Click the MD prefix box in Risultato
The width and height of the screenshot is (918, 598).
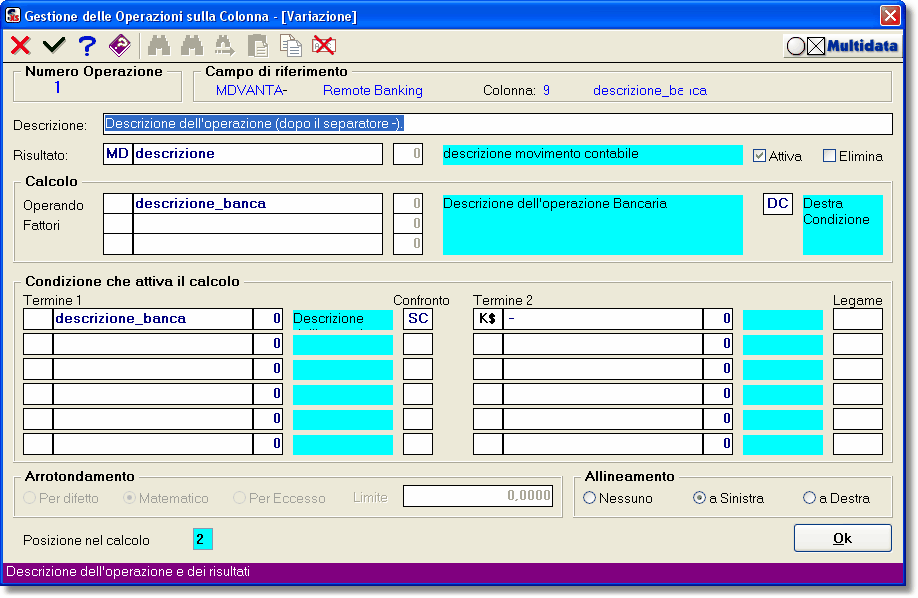[118, 154]
